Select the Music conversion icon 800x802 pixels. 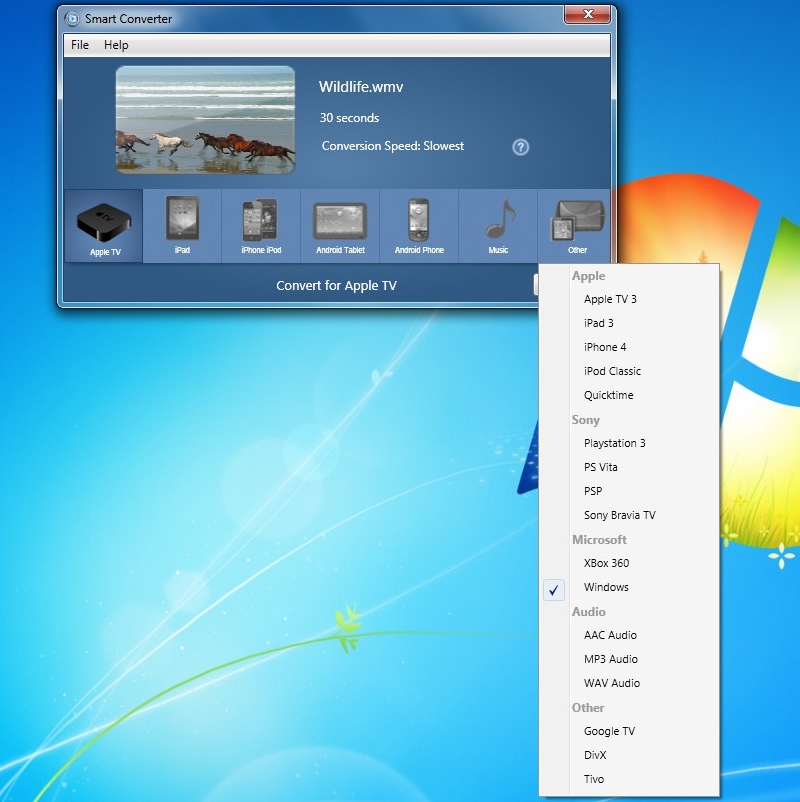click(498, 226)
